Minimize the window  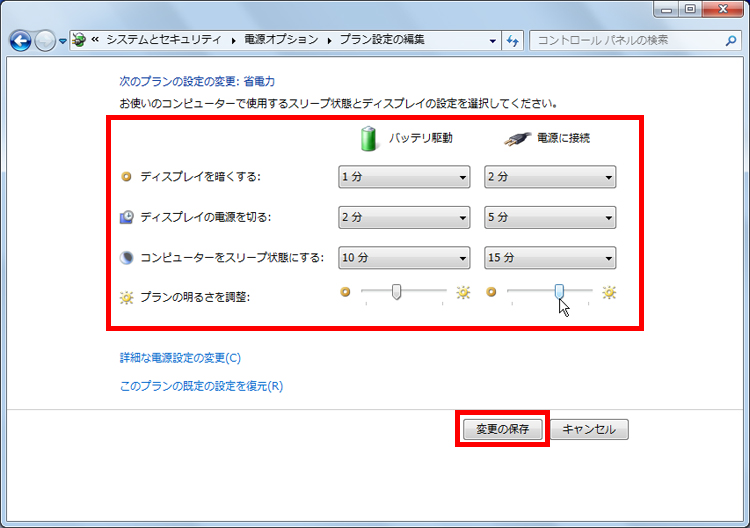(667, 9)
